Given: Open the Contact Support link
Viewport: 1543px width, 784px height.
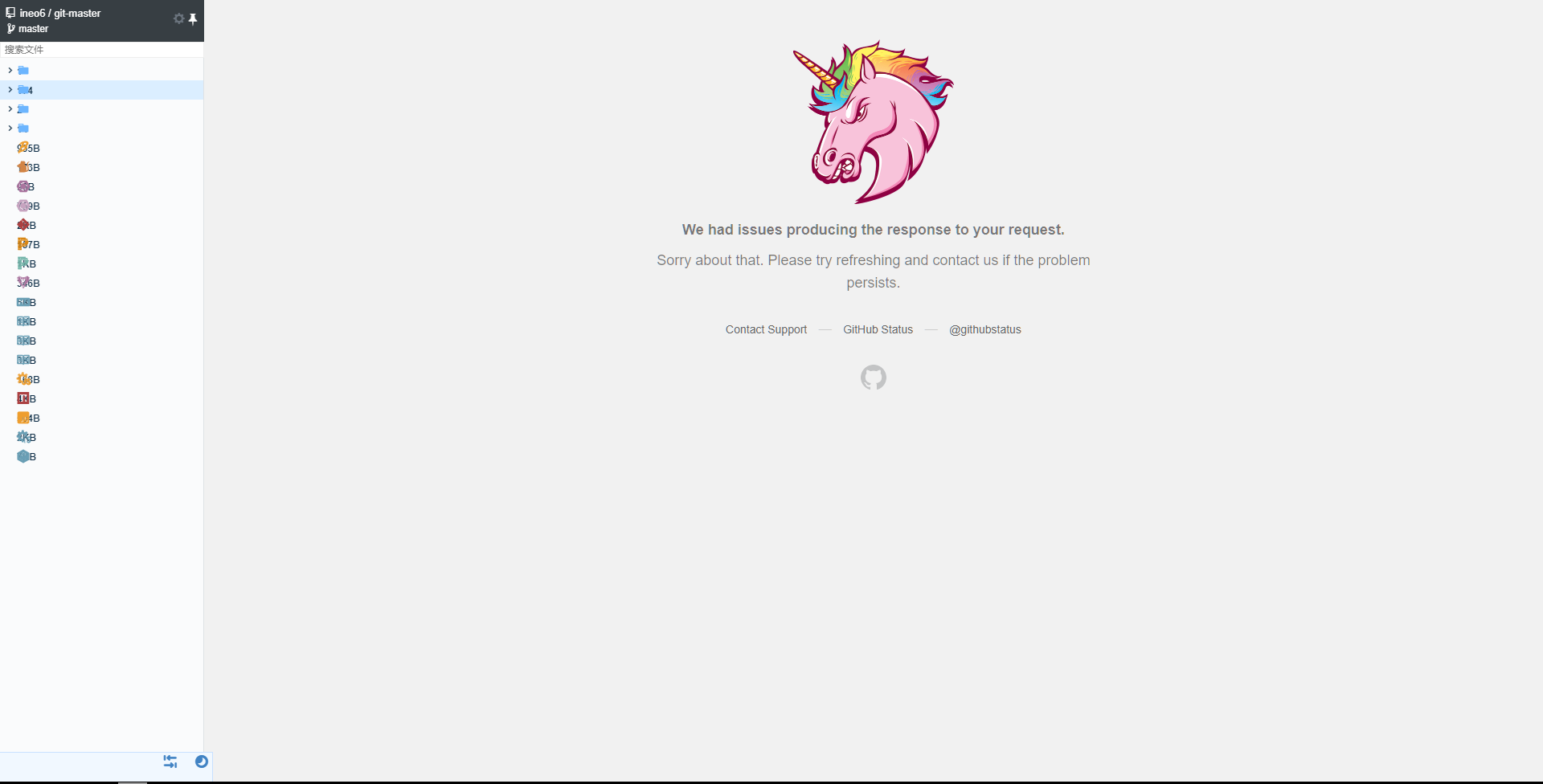Looking at the screenshot, I should pos(765,329).
